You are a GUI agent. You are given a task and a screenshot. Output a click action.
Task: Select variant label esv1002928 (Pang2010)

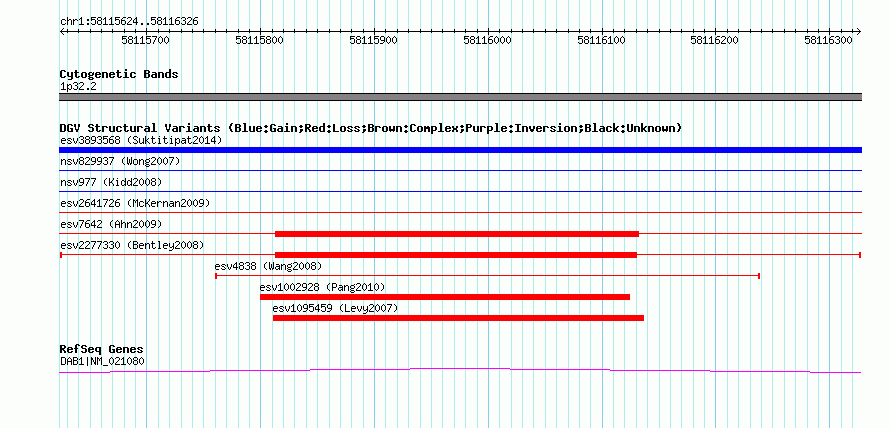pos(322,287)
